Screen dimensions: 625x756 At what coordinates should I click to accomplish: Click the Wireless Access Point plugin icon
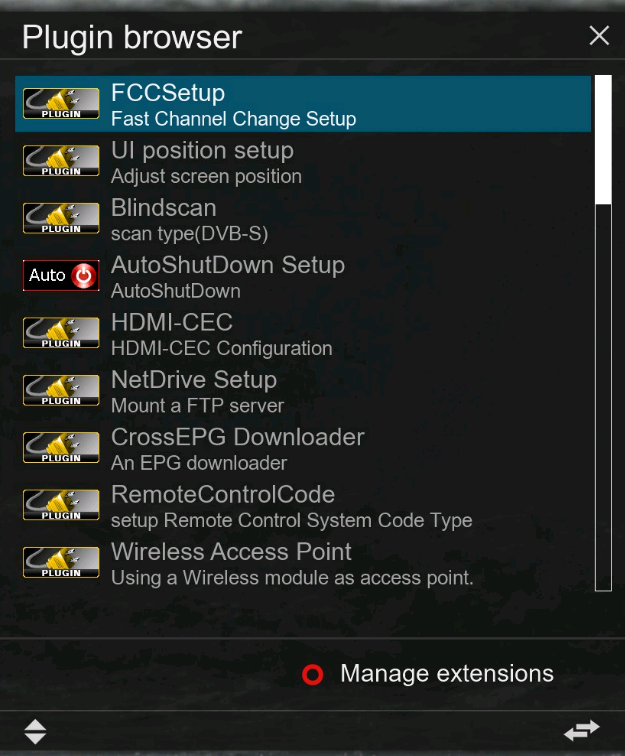tap(61, 562)
